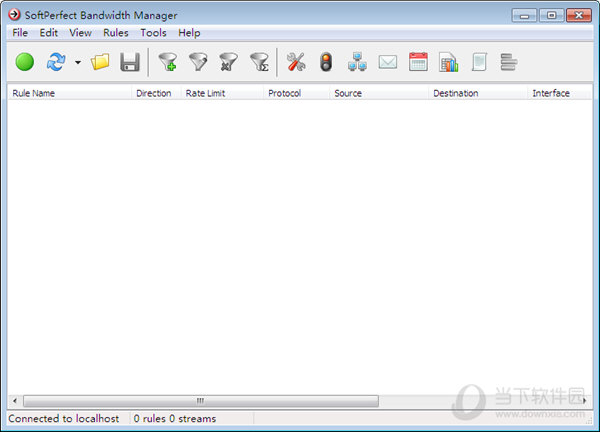Open the Tools menu
The image size is (600, 432).
153,33
